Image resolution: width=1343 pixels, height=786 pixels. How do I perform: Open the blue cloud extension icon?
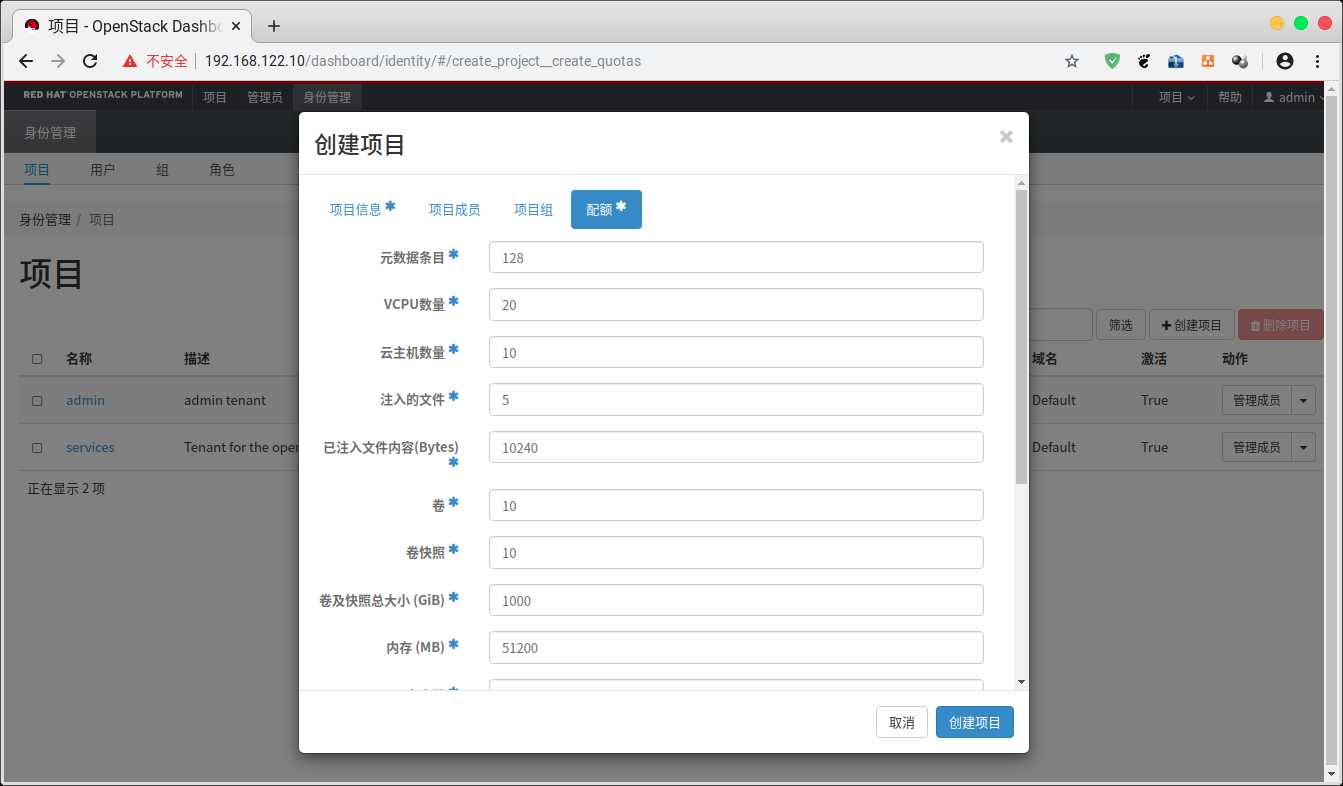[1176, 61]
